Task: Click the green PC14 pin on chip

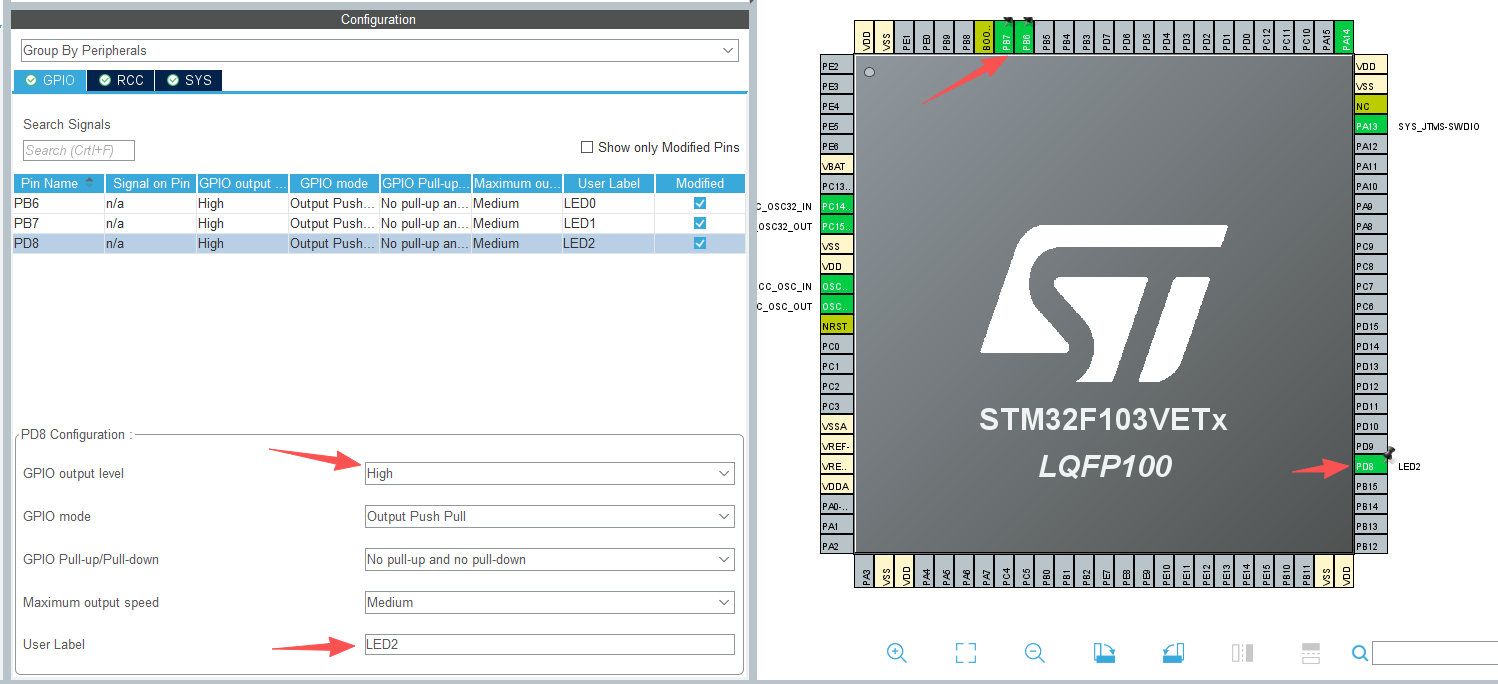Action: click(x=836, y=206)
